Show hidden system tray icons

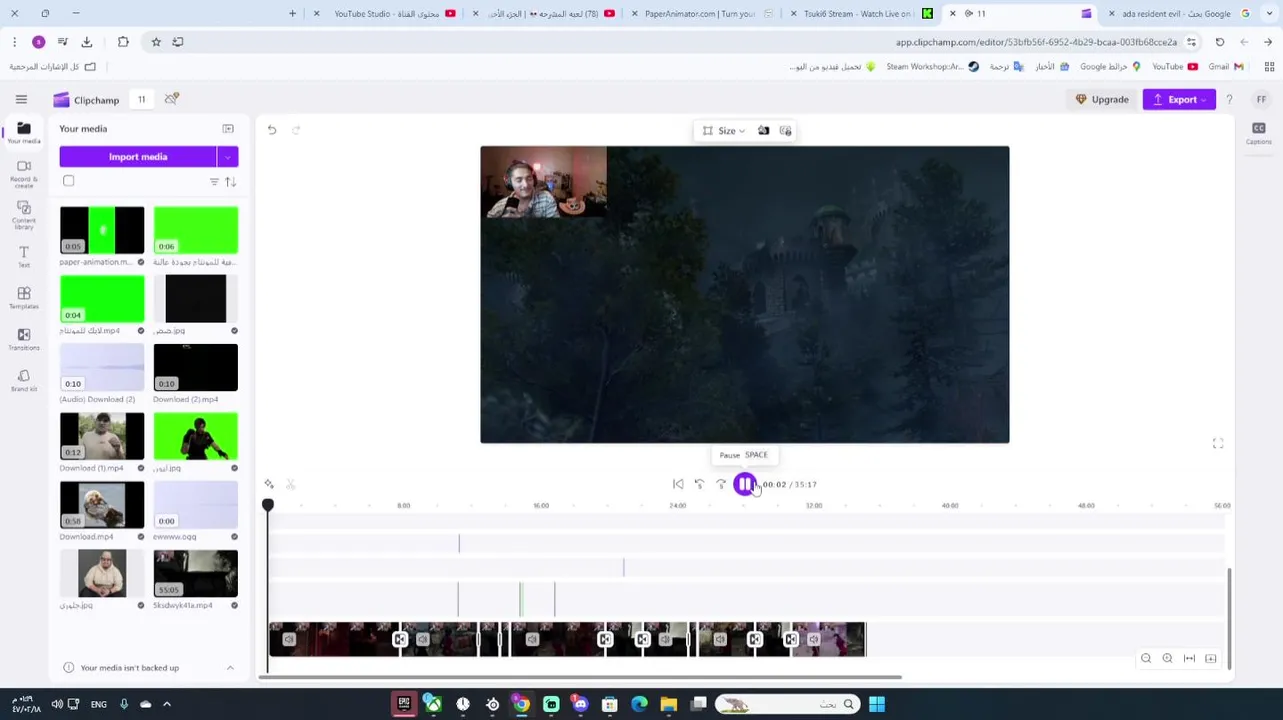tap(167, 704)
